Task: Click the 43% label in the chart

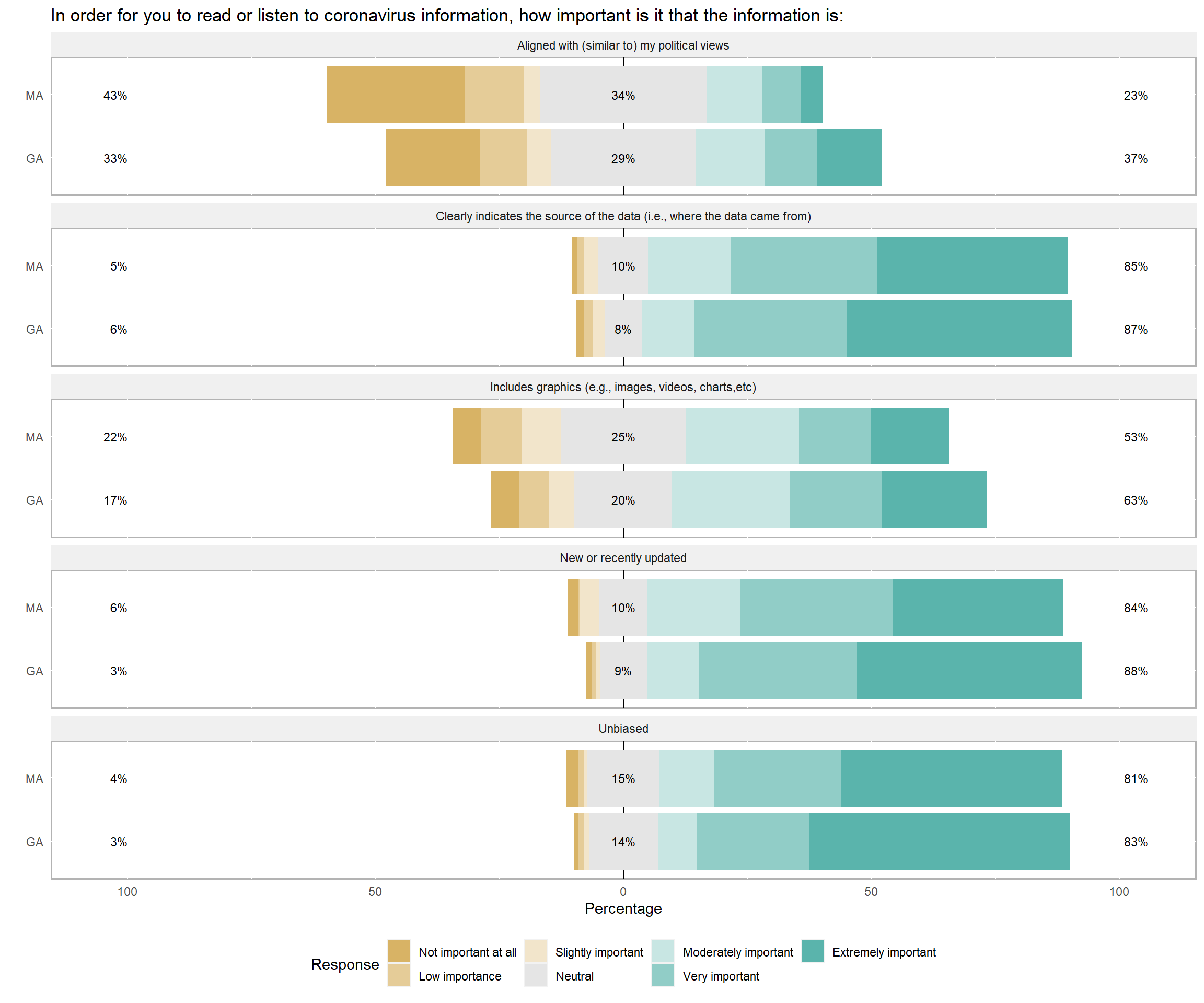Action: [x=115, y=96]
